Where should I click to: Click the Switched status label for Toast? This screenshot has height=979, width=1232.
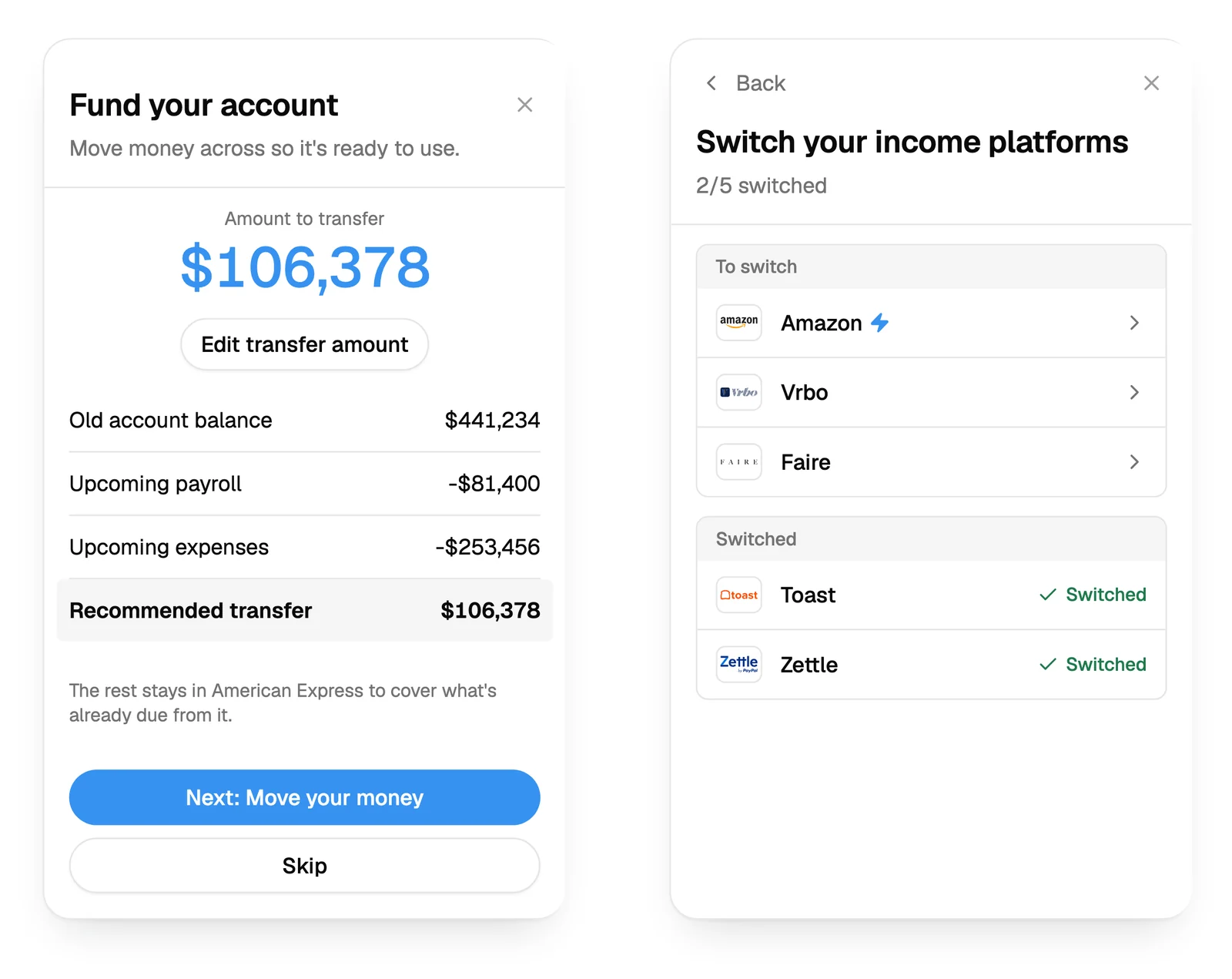(x=1106, y=595)
